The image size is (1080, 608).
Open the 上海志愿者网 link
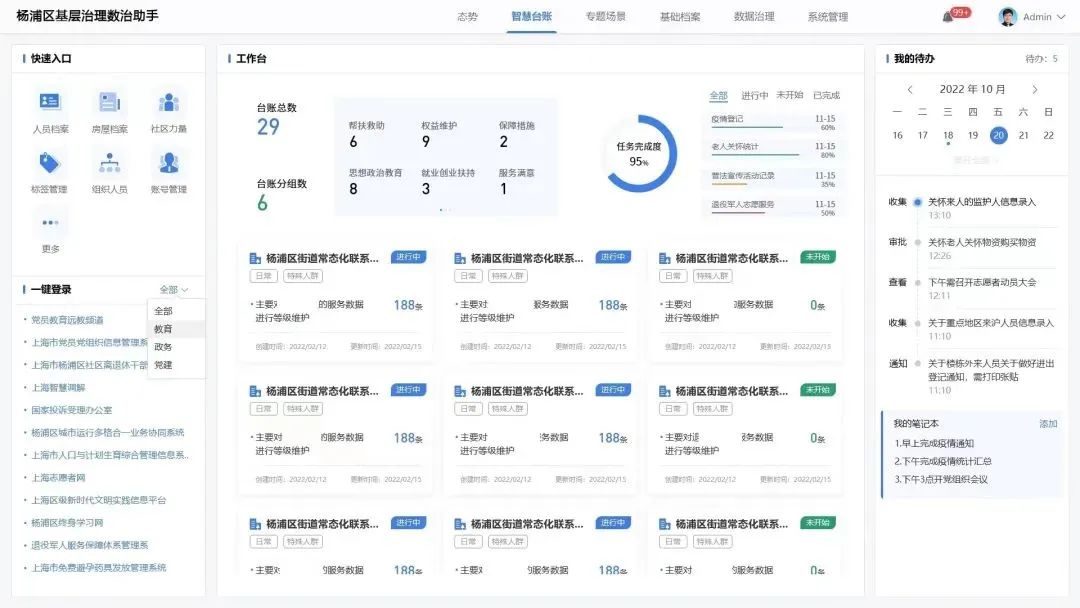coord(59,477)
